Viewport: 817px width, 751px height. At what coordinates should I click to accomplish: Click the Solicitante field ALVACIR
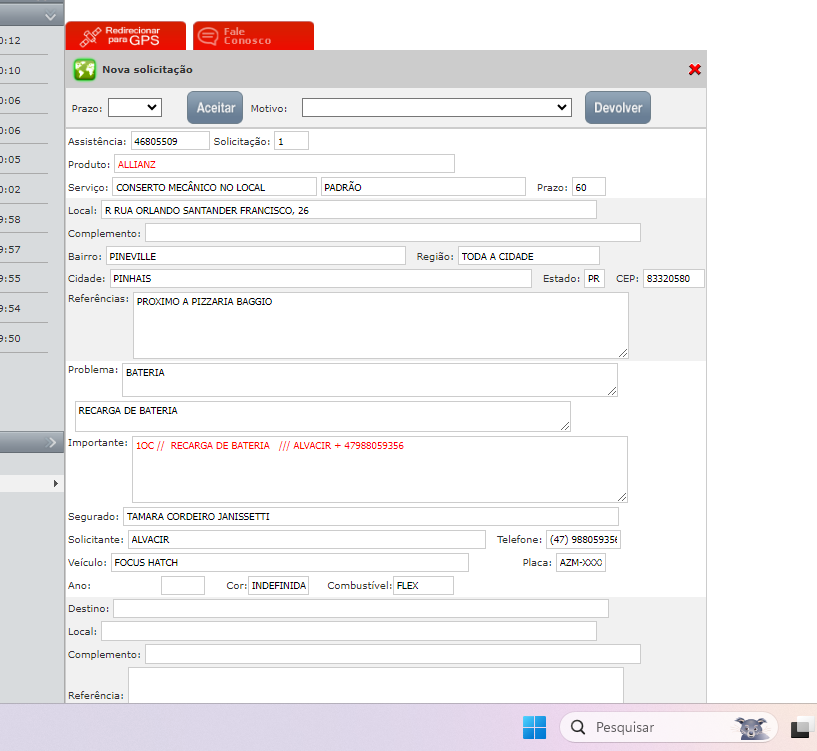pos(307,539)
